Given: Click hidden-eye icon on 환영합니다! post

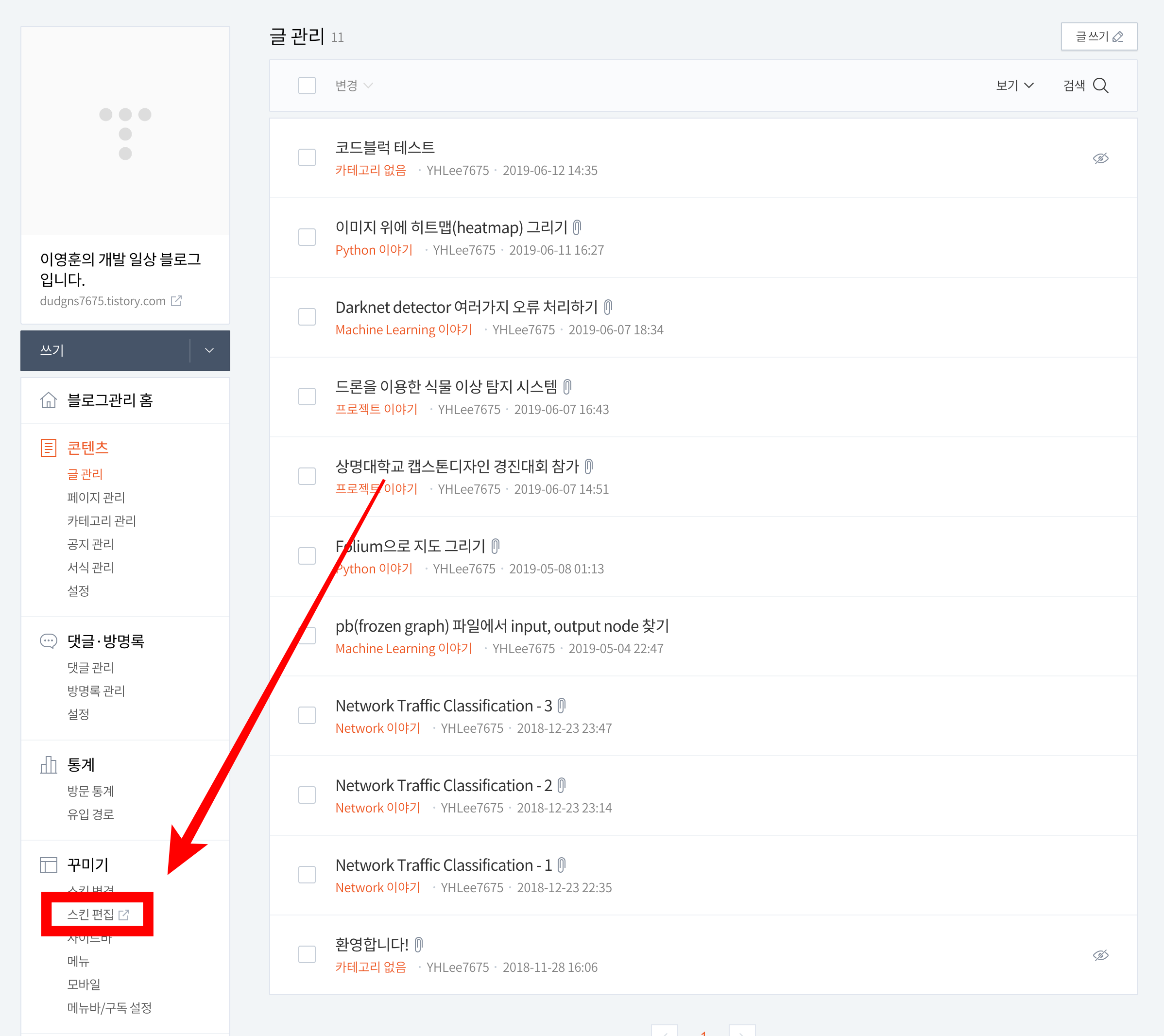Looking at the screenshot, I should [1100, 955].
